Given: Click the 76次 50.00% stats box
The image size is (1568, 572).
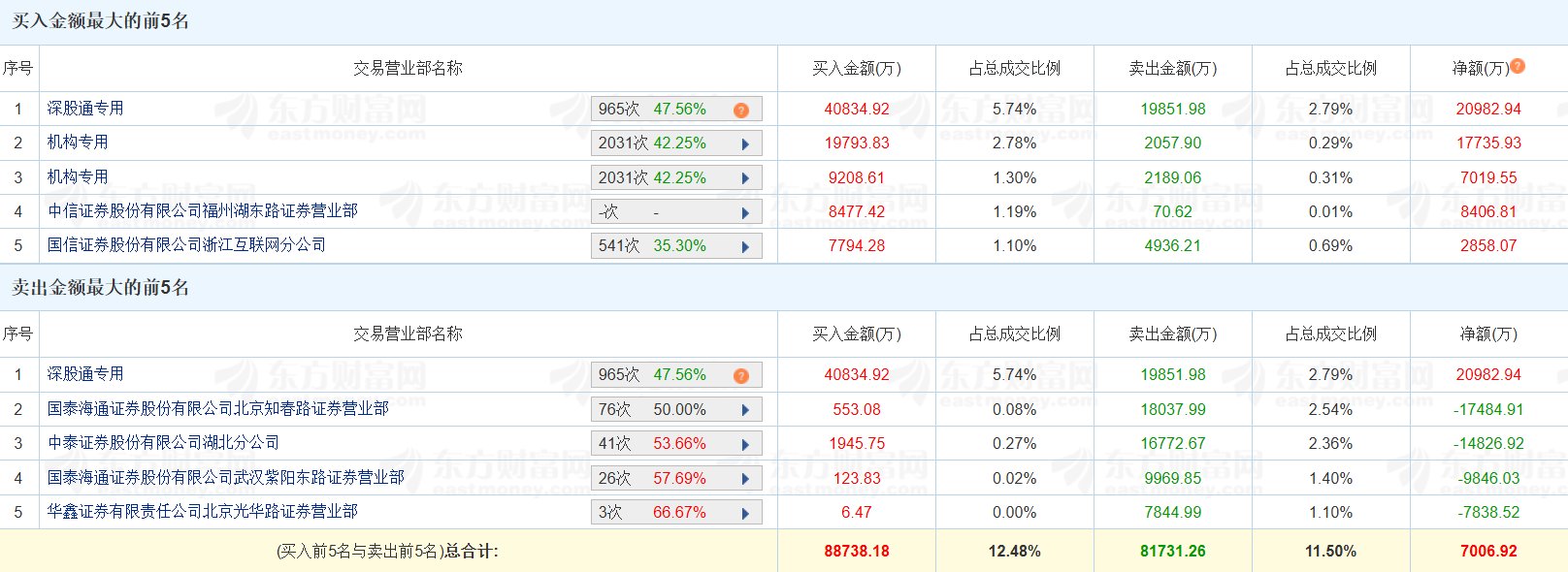Looking at the screenshot, I should coord(660,410).
